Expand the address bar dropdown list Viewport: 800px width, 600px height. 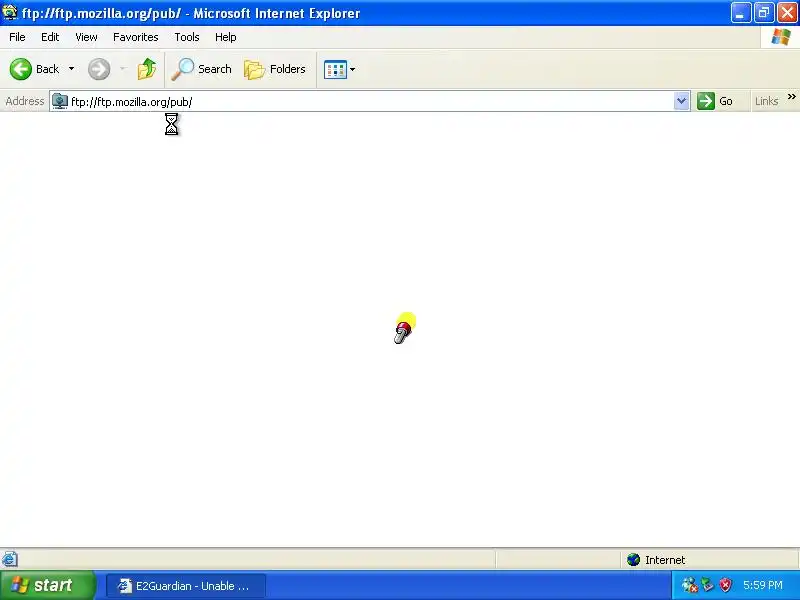(681, 101)
